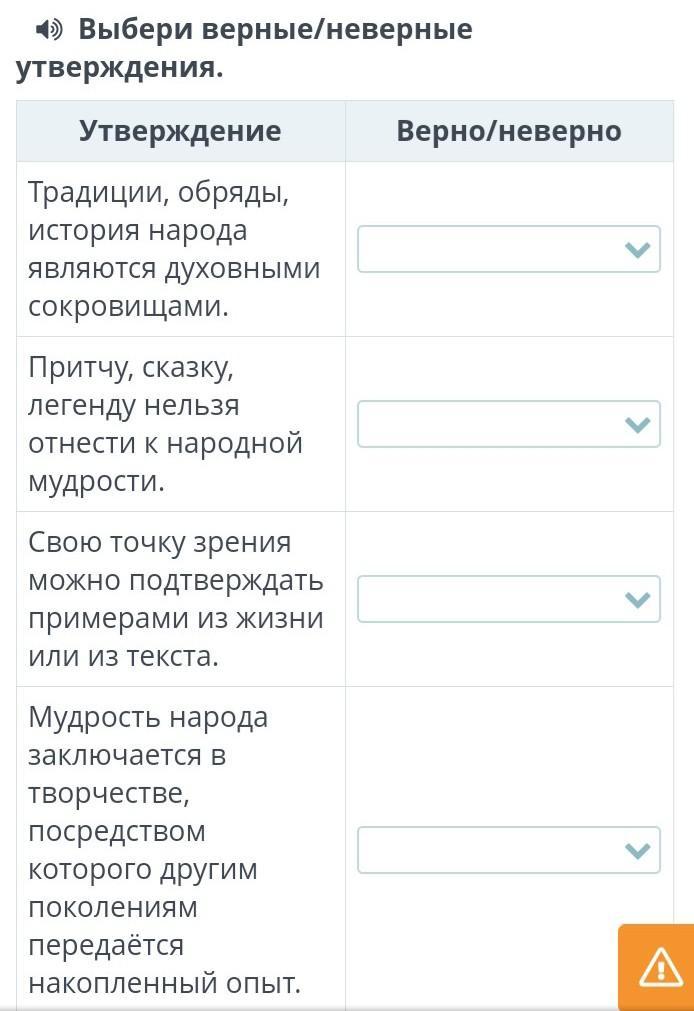The width and height of the screenshot is (694, 1011).
Task: Open the answer box beside 'народной мудрости'
Action: (x=509, y=424)
